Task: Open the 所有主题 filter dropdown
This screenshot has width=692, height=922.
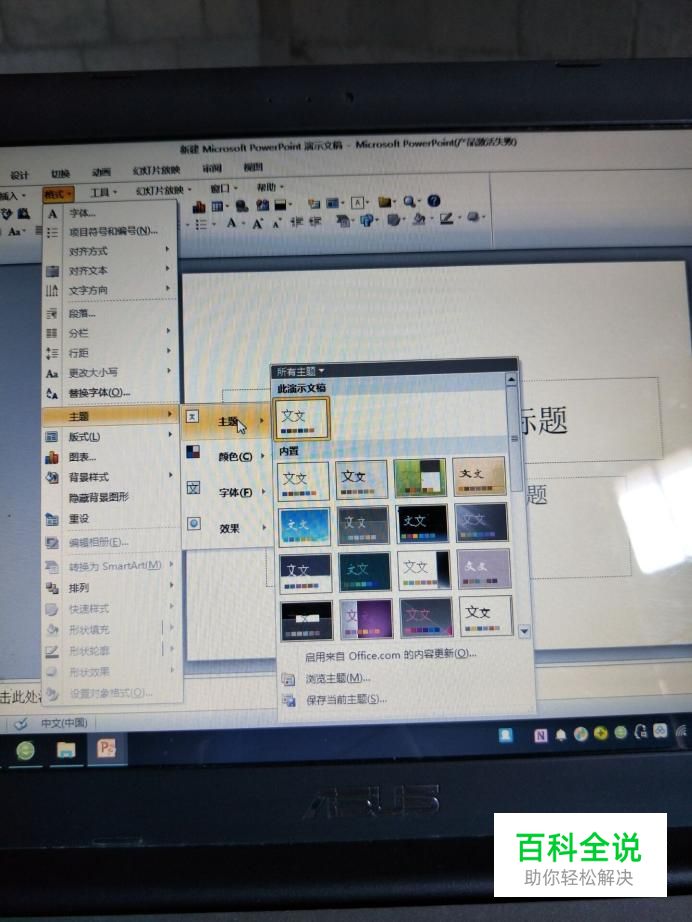Action: (x=300, y=372)
